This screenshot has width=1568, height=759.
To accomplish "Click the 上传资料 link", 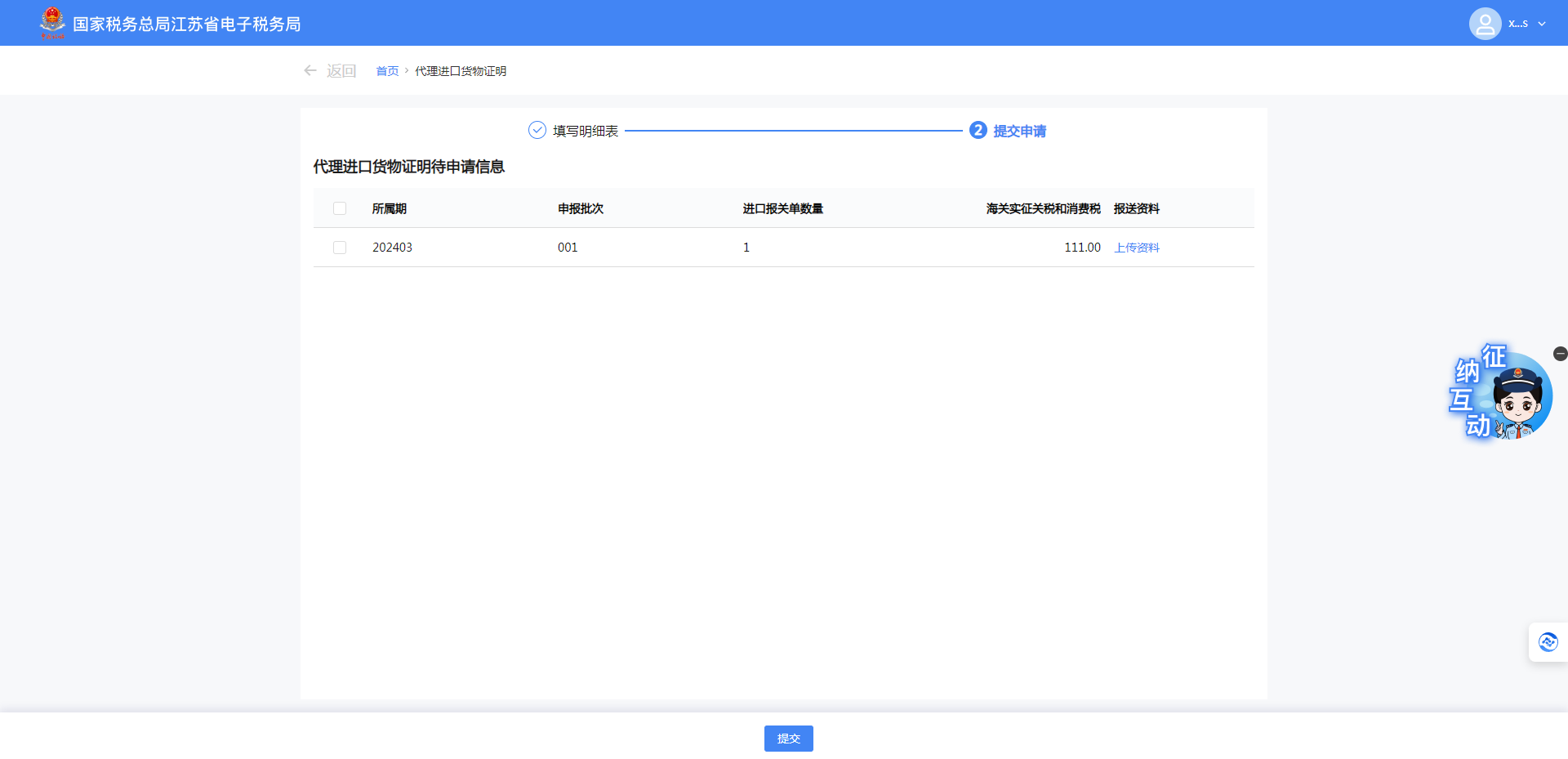I will click(x=1137, y=248).
